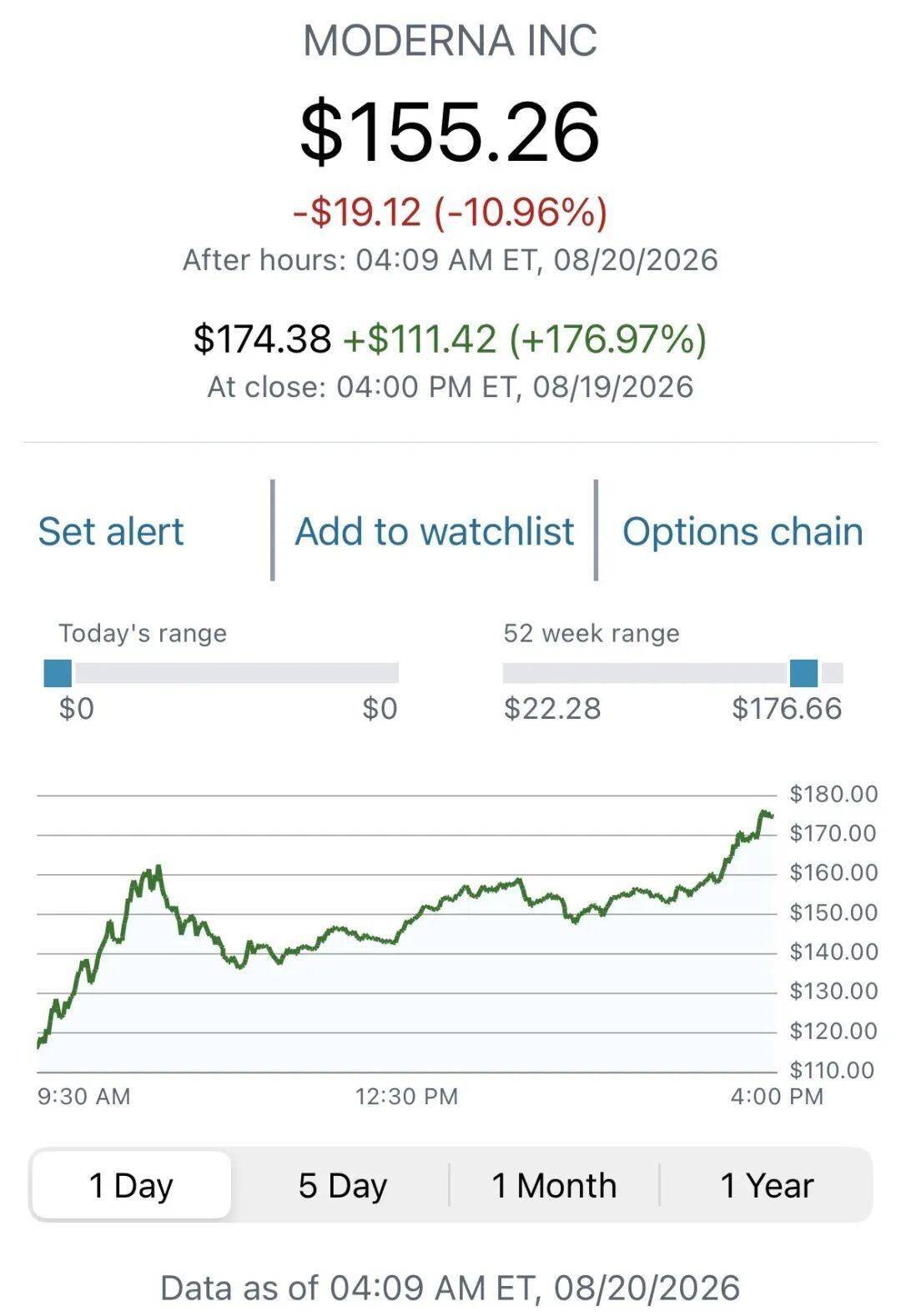Switch to the 5 Day chart
The width and height of the screenshot is (901, 1316).
tap(343, 1185)
